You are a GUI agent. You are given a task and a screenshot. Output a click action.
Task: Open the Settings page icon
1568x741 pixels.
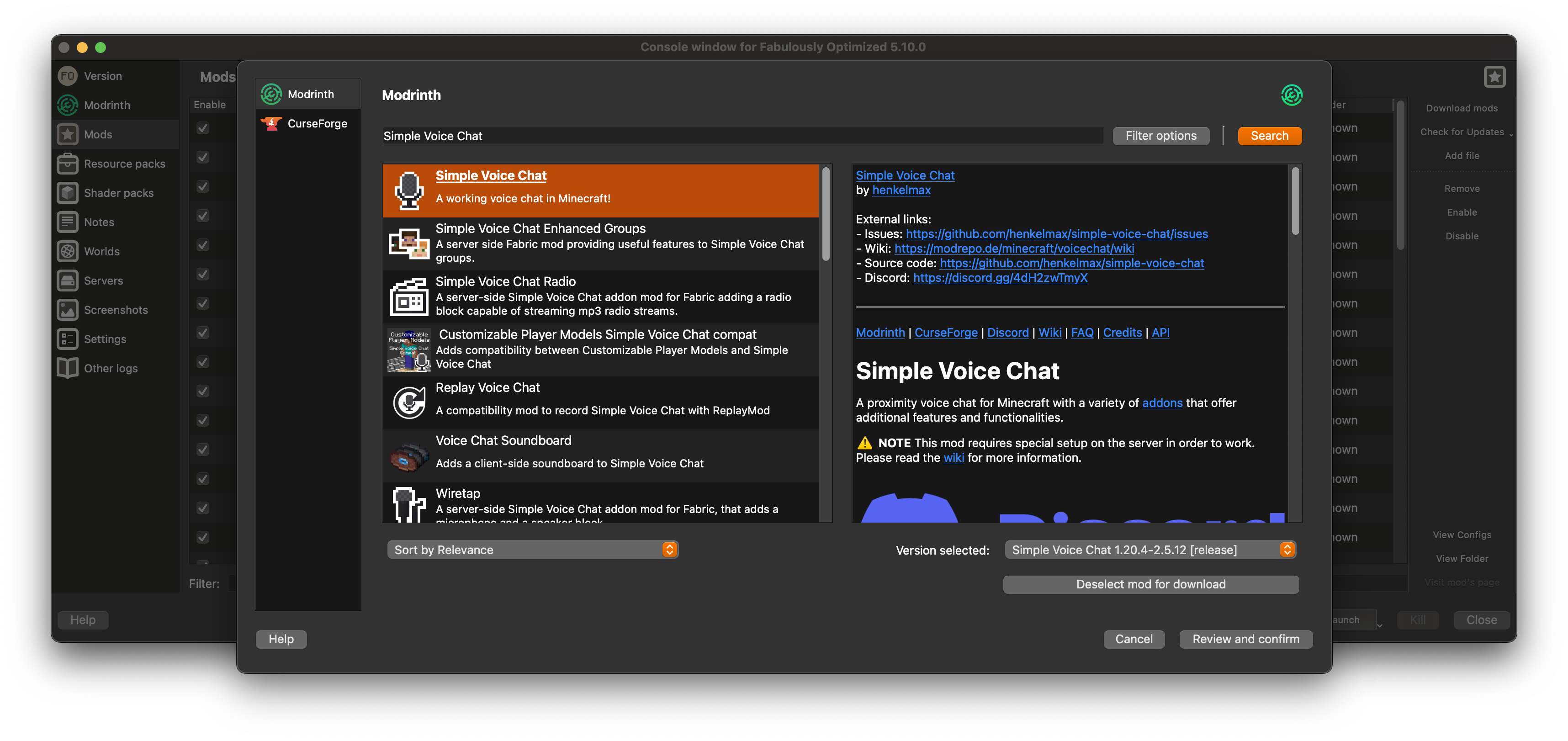[x=68, y=339]
